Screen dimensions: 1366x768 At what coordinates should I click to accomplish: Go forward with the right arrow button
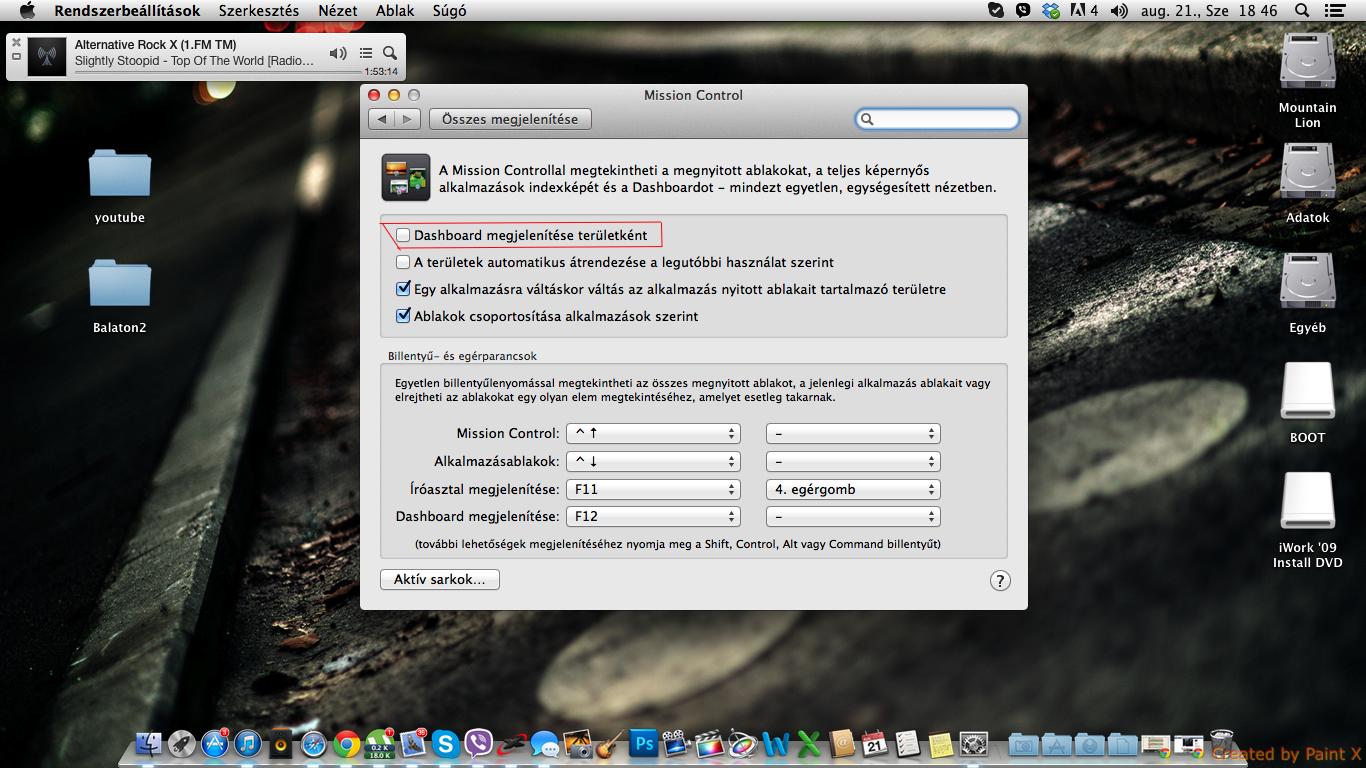click(x=407, y=119)
